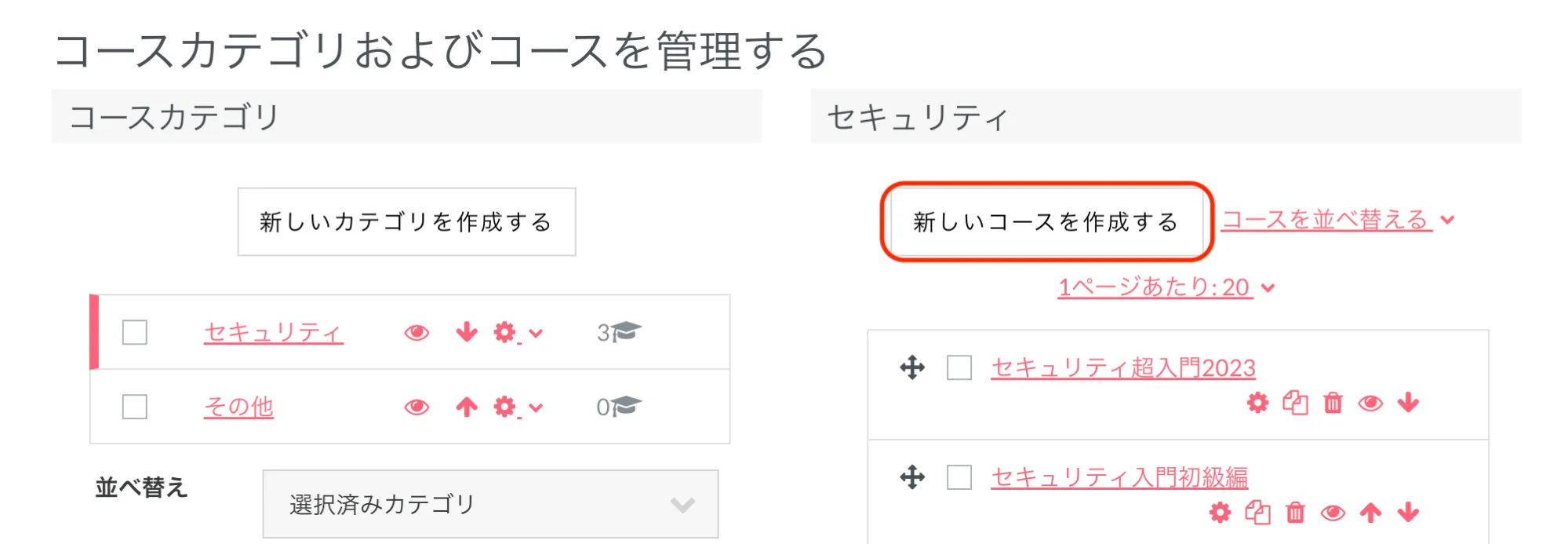1568x544 pixels.
Task: Open the gear actions menu for セキュリティ category
Action: tap(517, 333)
